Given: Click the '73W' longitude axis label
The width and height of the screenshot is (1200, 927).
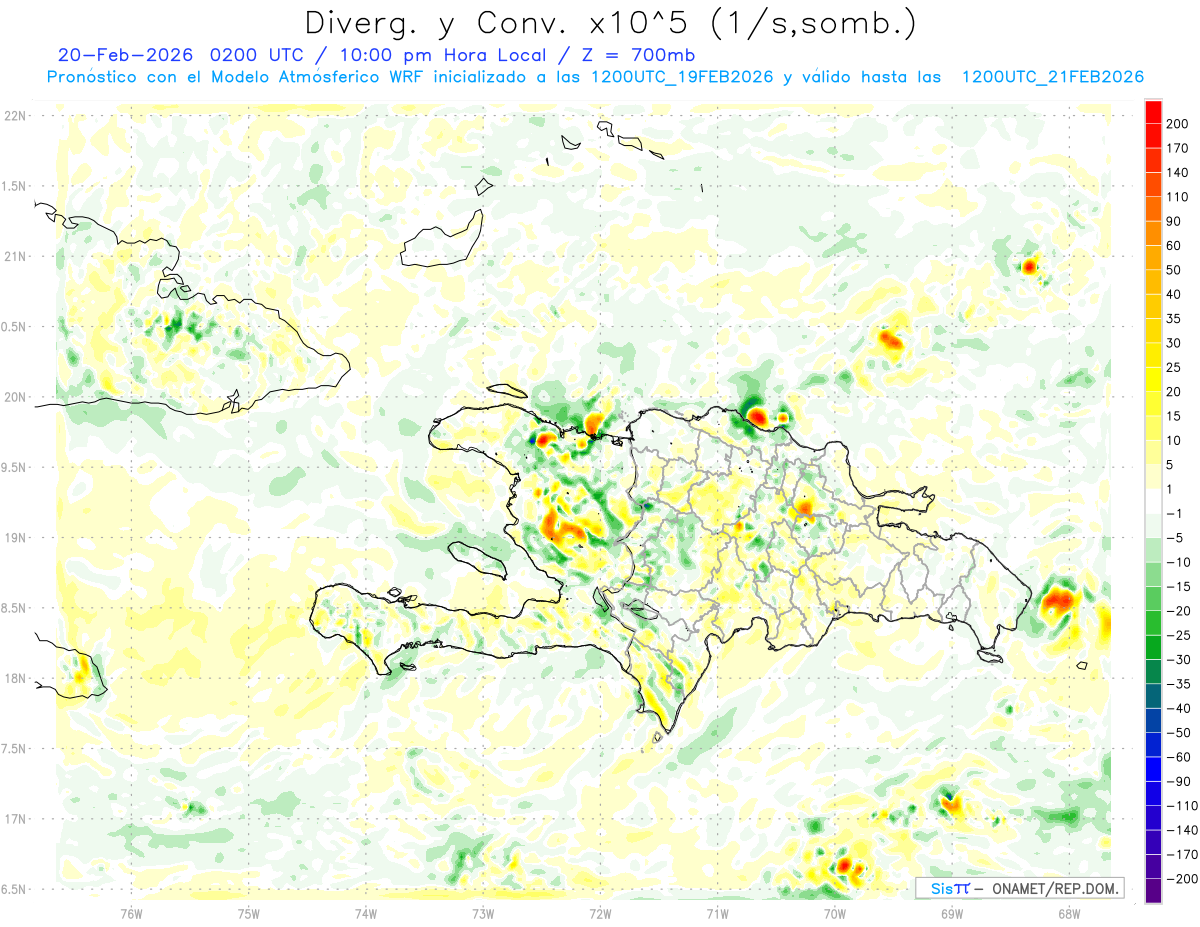Looking at the screenshot, I should point(483,913).
